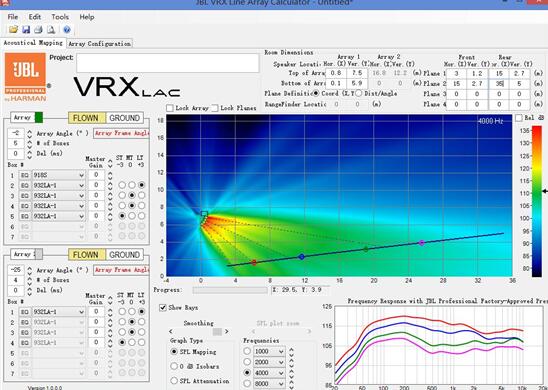This screenshot has width=548, height=390.
Task: Increase the number of boxes stepper arrow
Action: coord(29,141)
